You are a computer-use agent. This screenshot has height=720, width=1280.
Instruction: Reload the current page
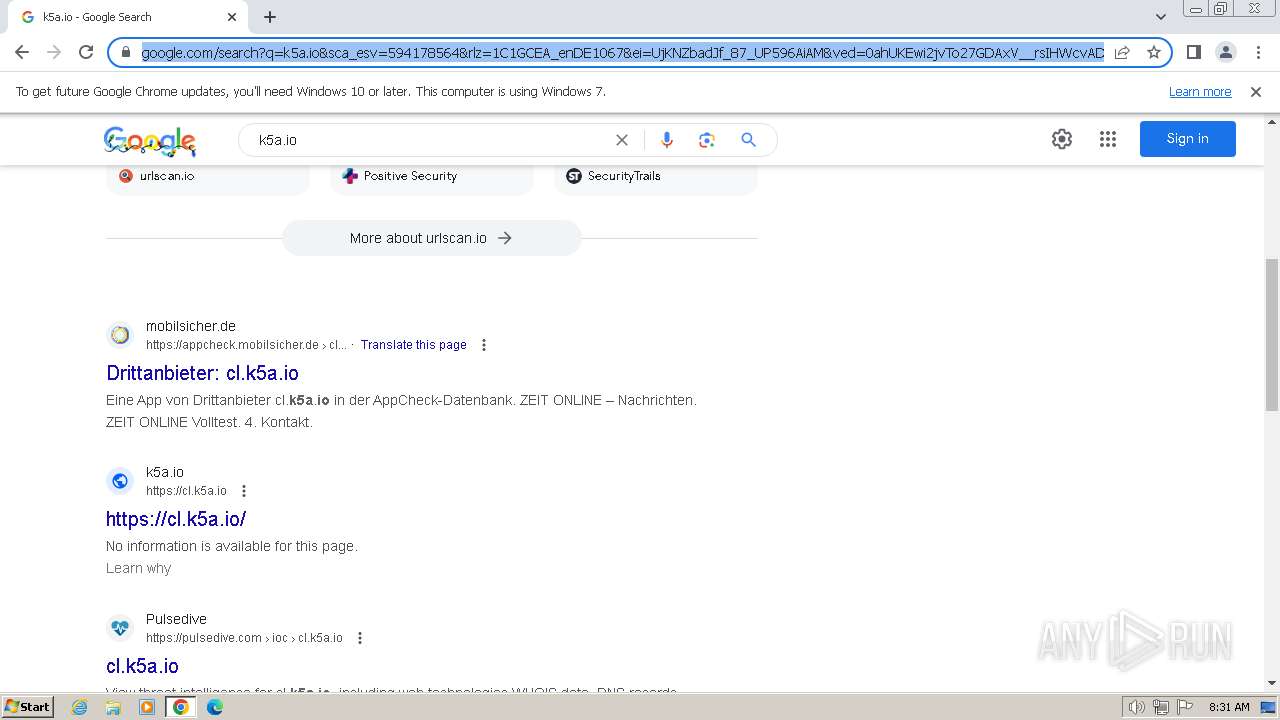[x=86, y=52]
